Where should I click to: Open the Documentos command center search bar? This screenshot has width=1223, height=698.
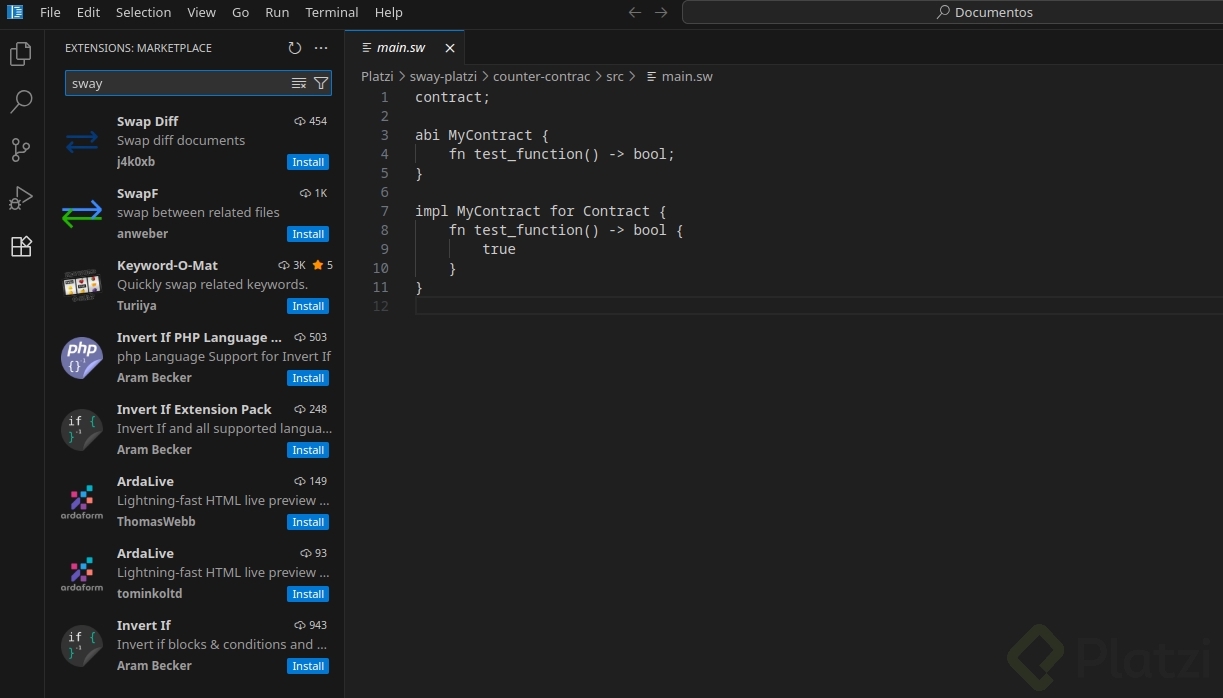tap(951, 13)
